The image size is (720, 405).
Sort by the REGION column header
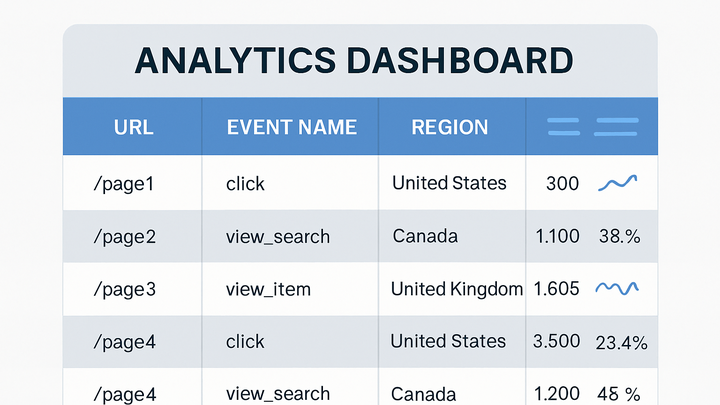point(450,127)
